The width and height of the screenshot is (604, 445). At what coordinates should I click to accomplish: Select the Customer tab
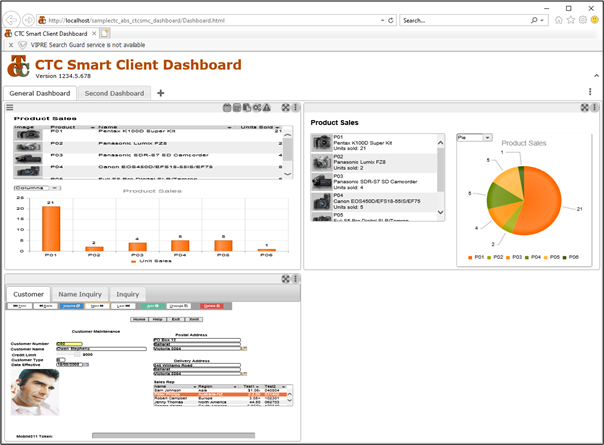pyautogui.click(x=29, y=294)
